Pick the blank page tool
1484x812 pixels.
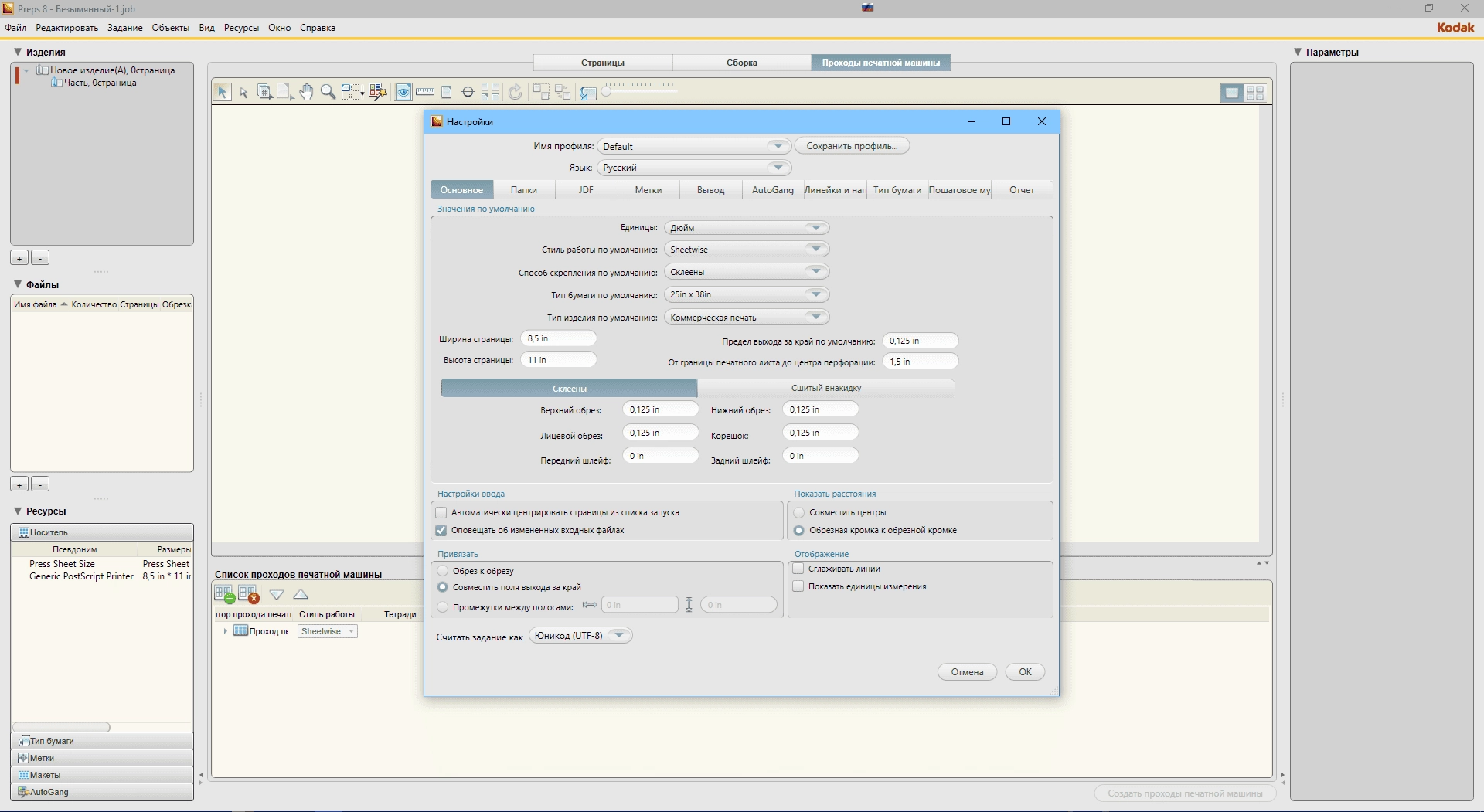click(284, 93)
